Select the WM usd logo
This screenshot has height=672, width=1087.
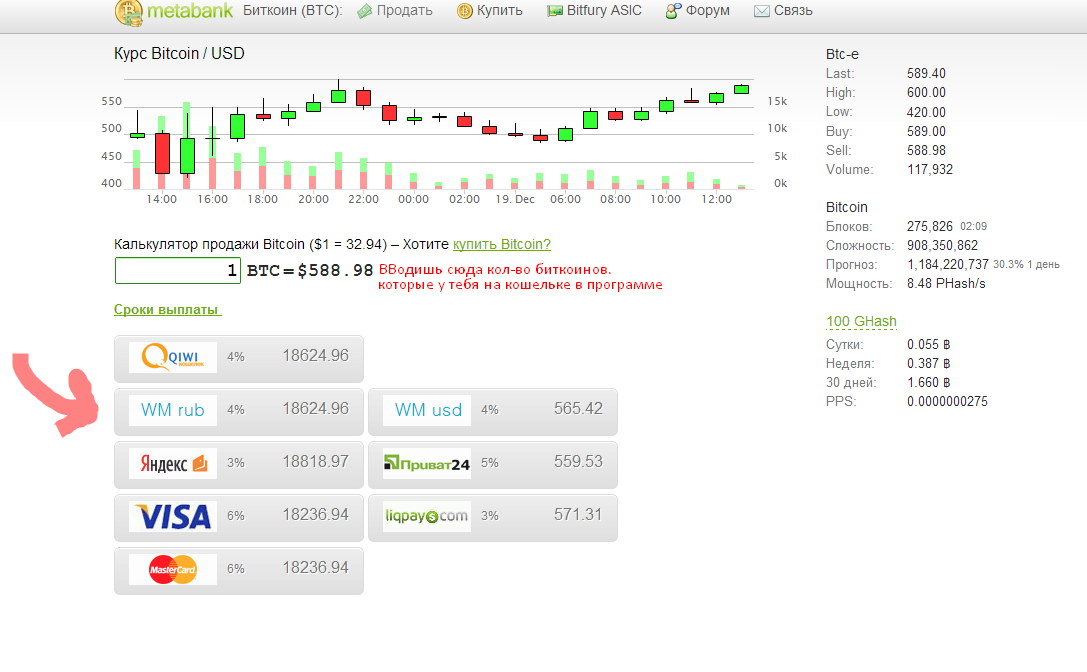428,411
